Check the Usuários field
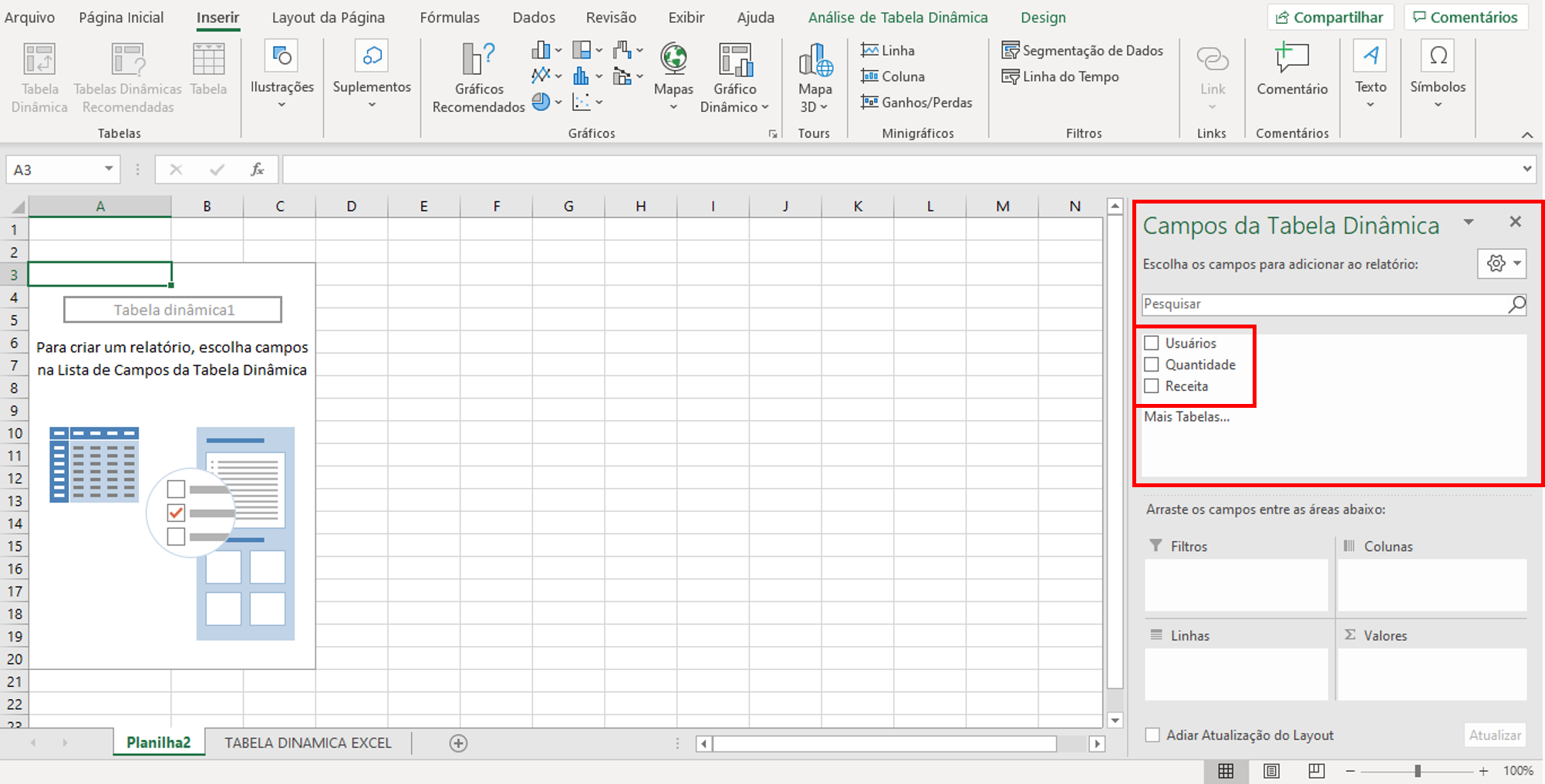 (1152, 343)
